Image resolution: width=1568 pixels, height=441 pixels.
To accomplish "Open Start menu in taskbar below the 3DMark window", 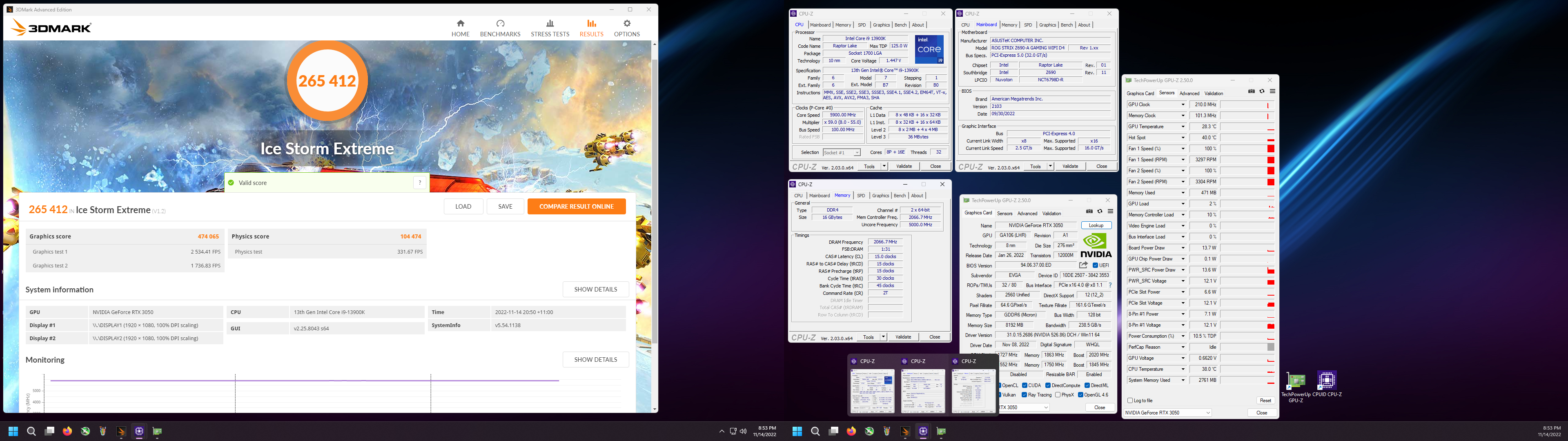I will point(13,431).
